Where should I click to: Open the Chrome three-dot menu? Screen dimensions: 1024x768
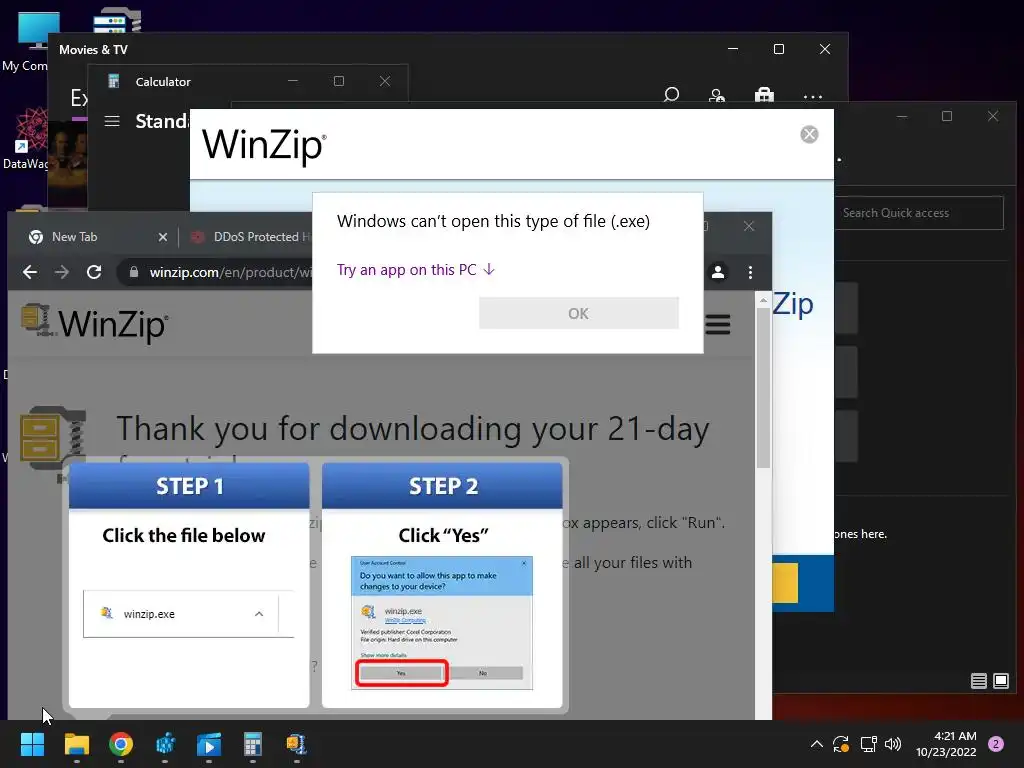[x=750, y=272]
